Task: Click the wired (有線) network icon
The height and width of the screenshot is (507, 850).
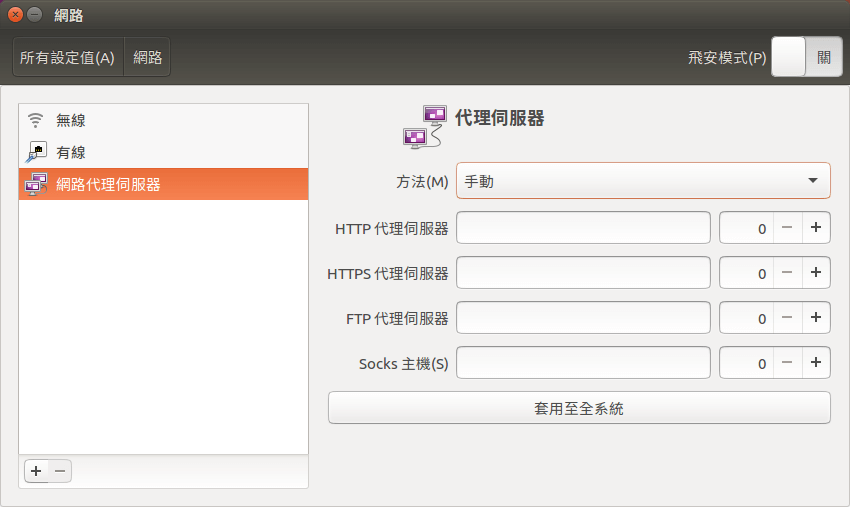Action: pyautogui.click(x=36, y=152)
